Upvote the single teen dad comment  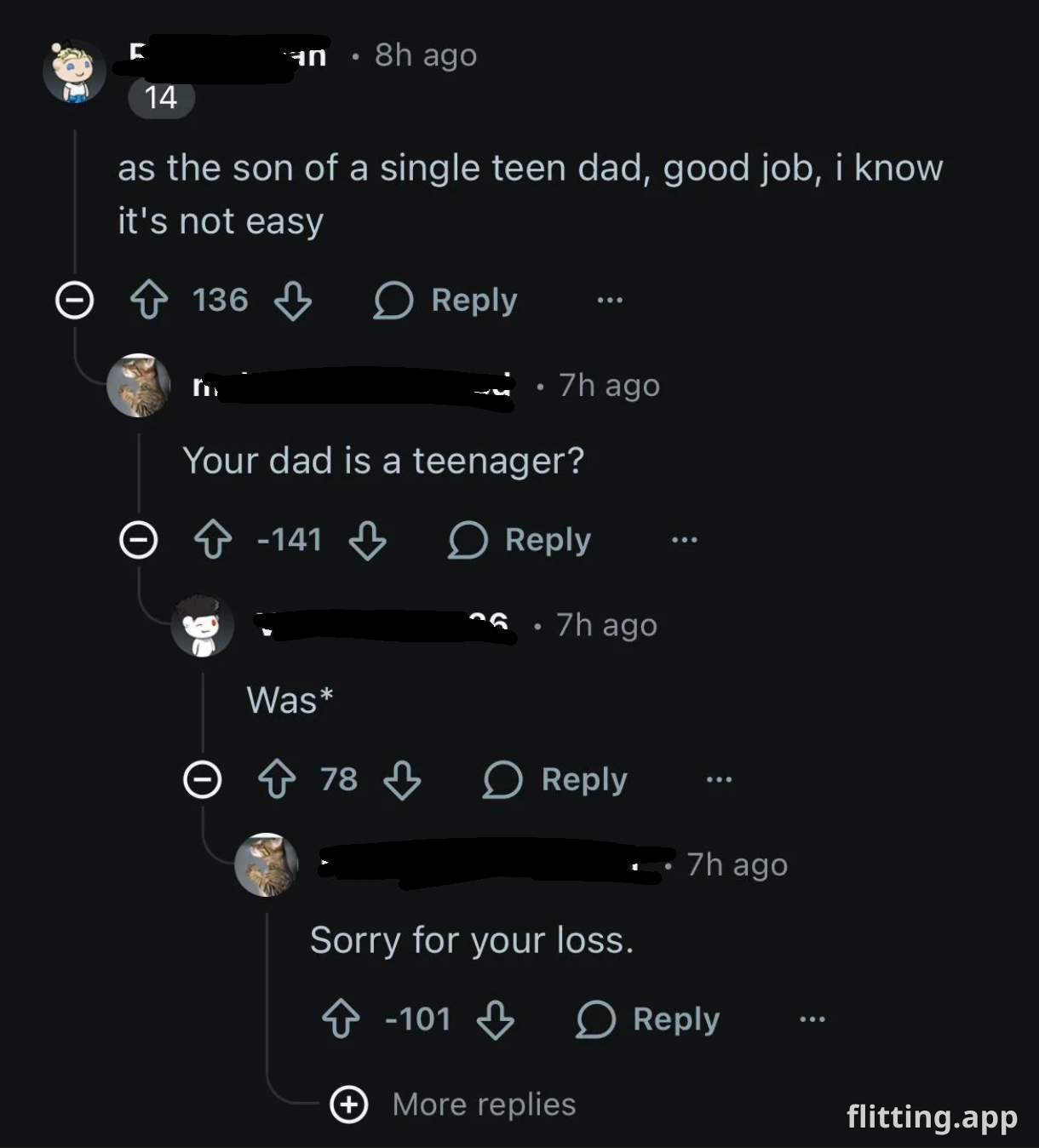(x=151, y=300)
